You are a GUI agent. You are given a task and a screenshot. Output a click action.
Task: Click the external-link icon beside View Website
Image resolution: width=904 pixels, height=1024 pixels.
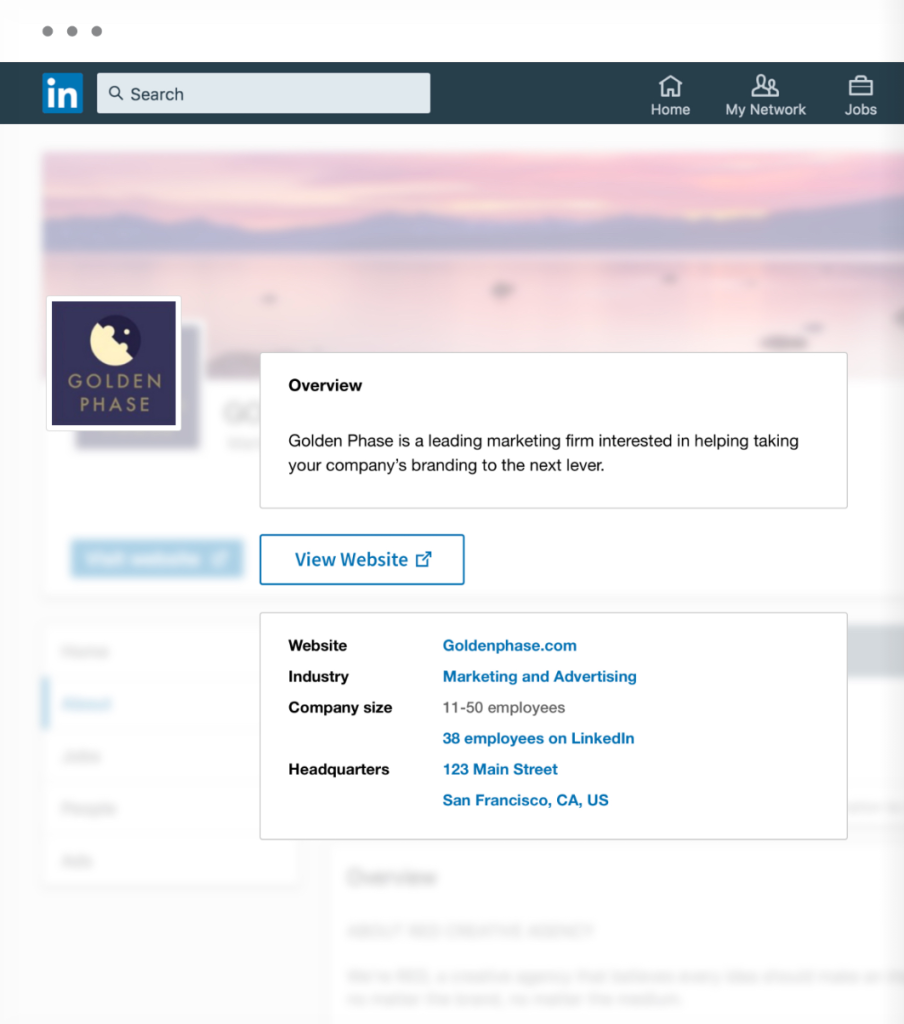tap(424, 560)
